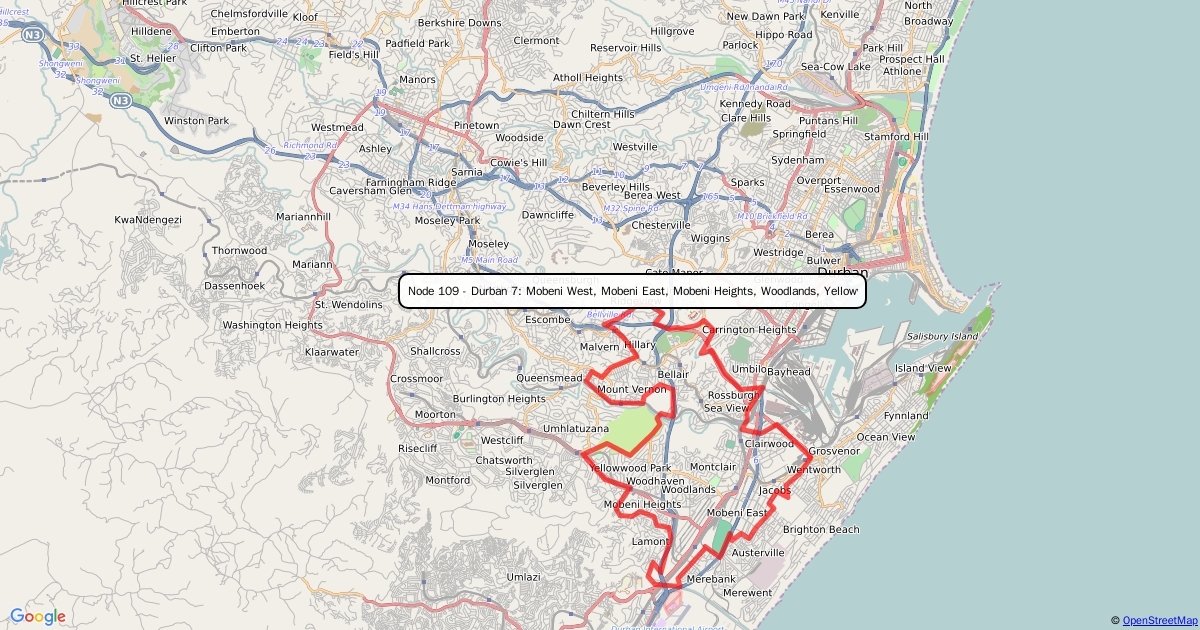This screenshot has width=1200, height=630.
Task: Click the Ocean View label
Action: tap(886, 437)
